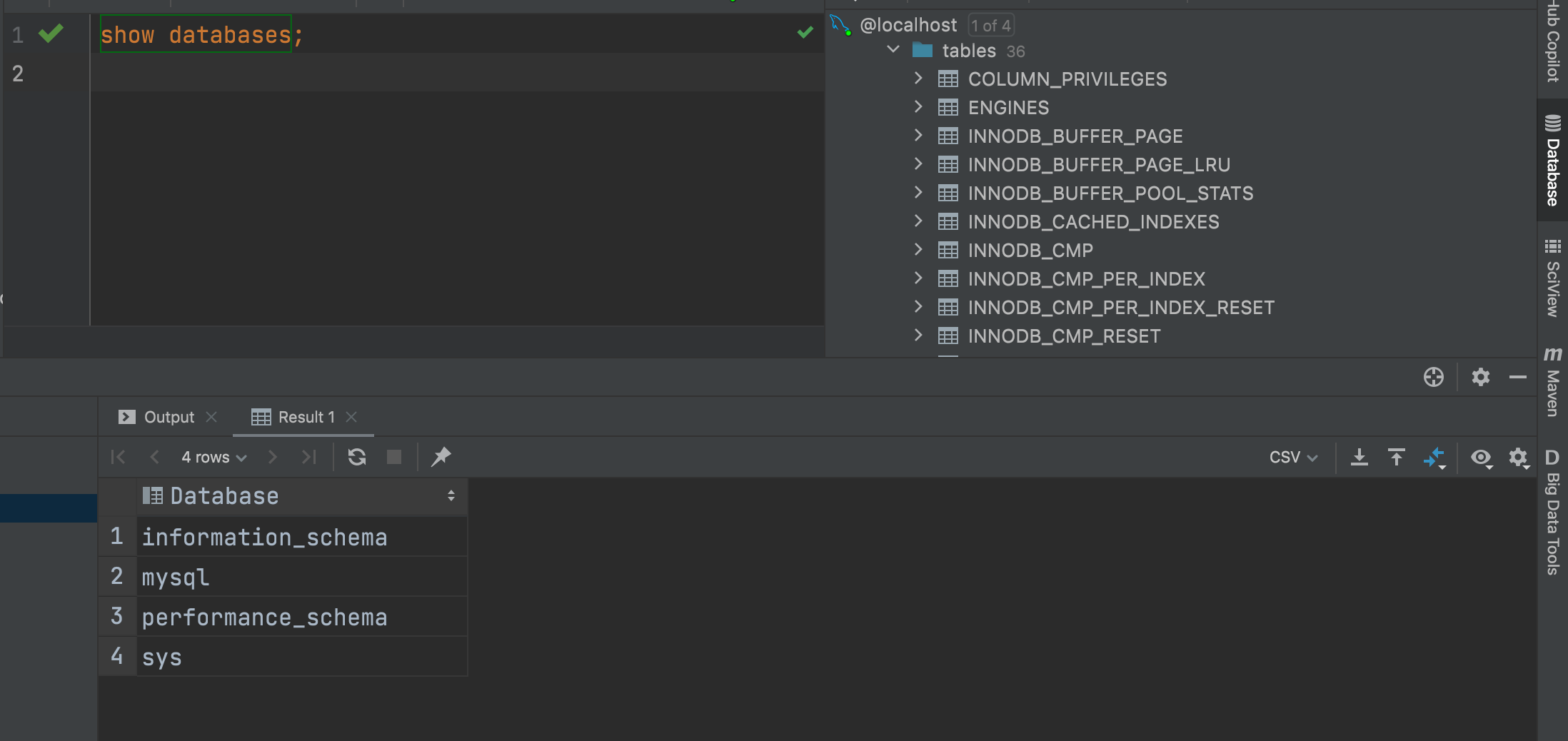This screenshot has width=1568, height=741.
Task: Expand the ENGINES table node
Action: click(x=919, y=107)
